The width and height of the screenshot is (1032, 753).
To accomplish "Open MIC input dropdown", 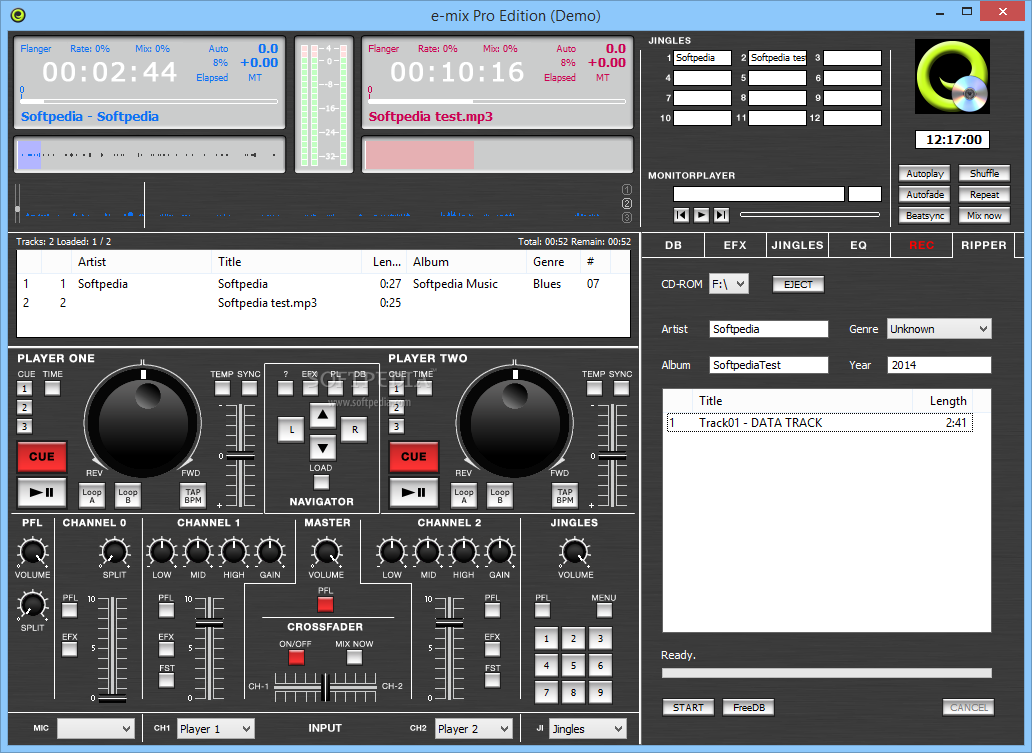I will (96, 729).
